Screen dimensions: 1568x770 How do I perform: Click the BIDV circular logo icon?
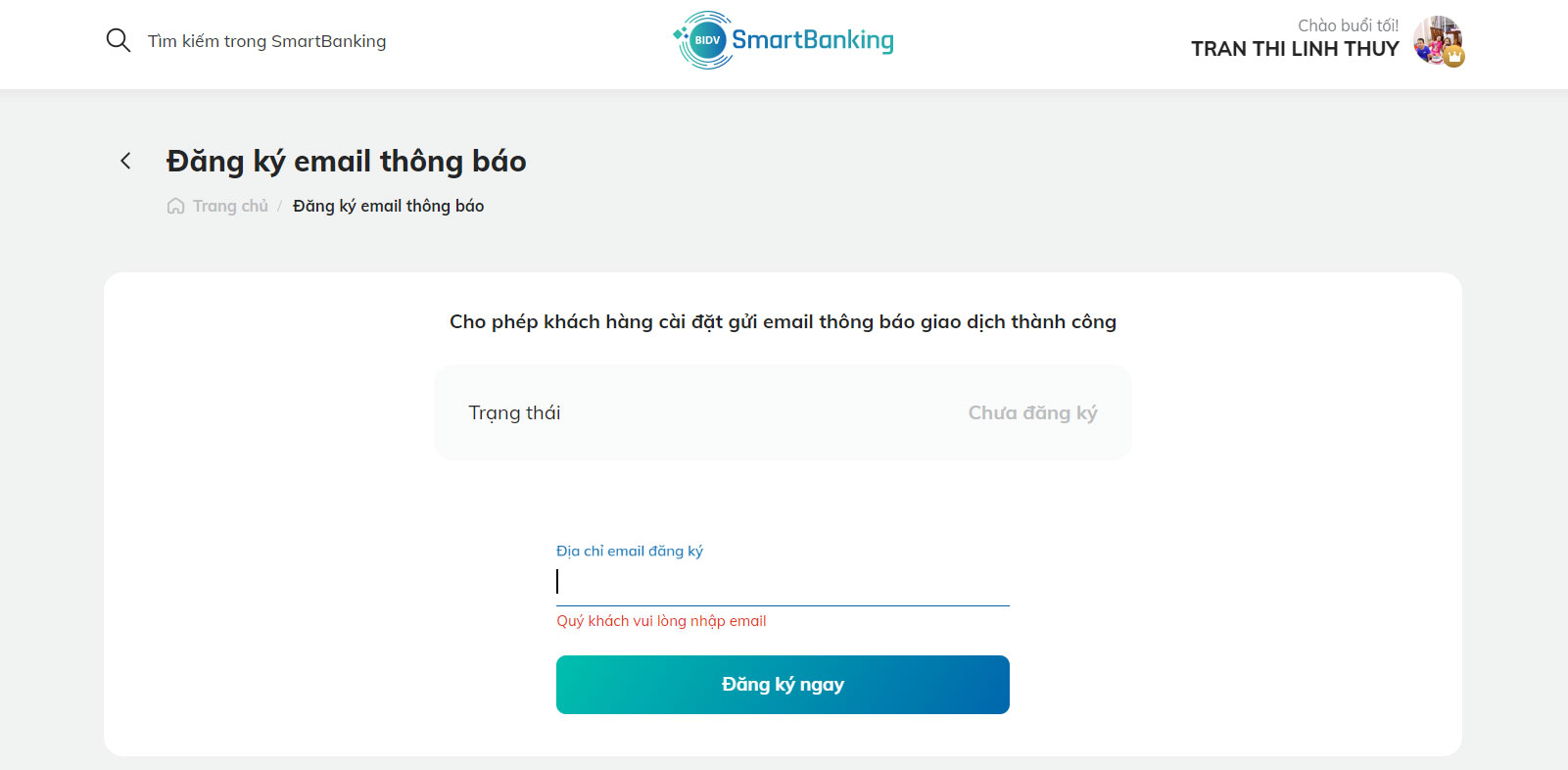705,40
